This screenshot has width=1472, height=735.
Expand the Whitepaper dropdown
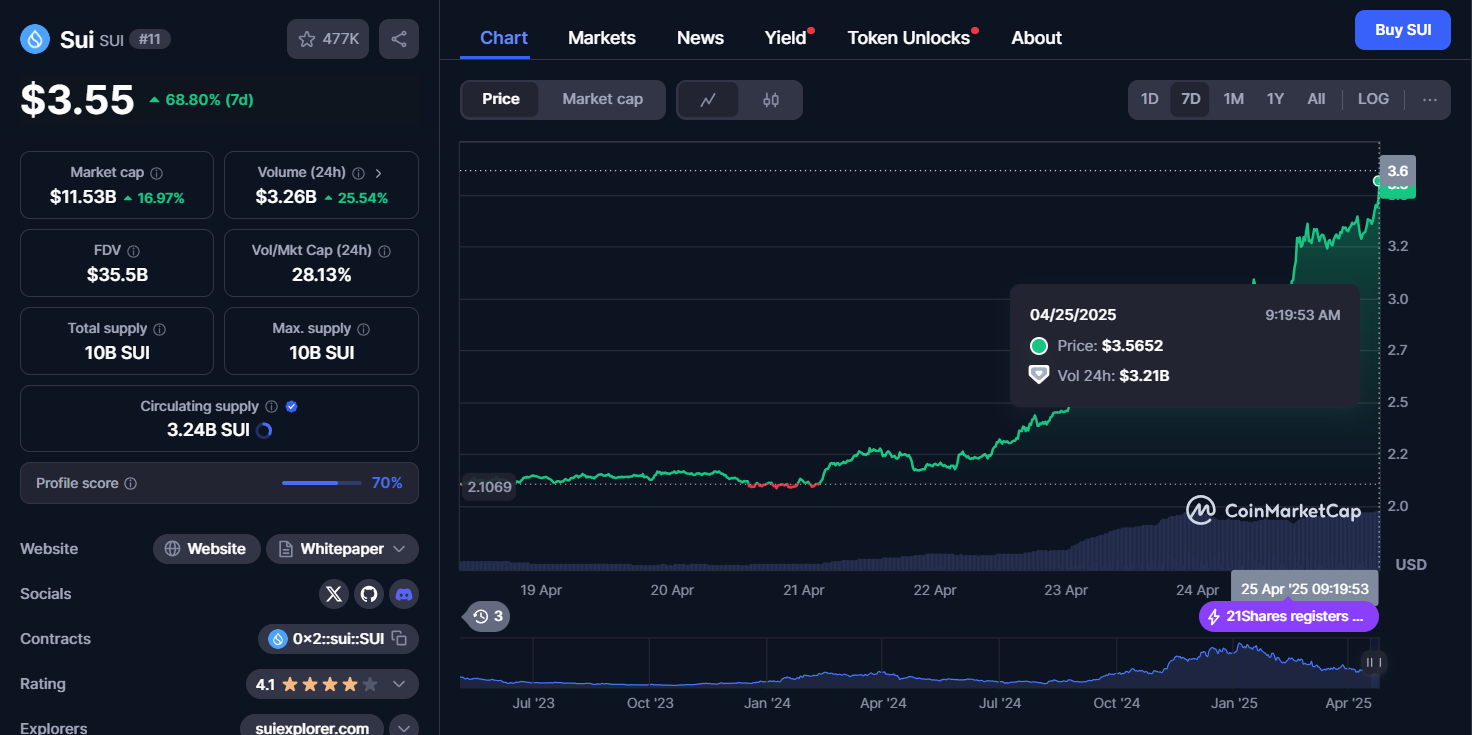(399, 549)
